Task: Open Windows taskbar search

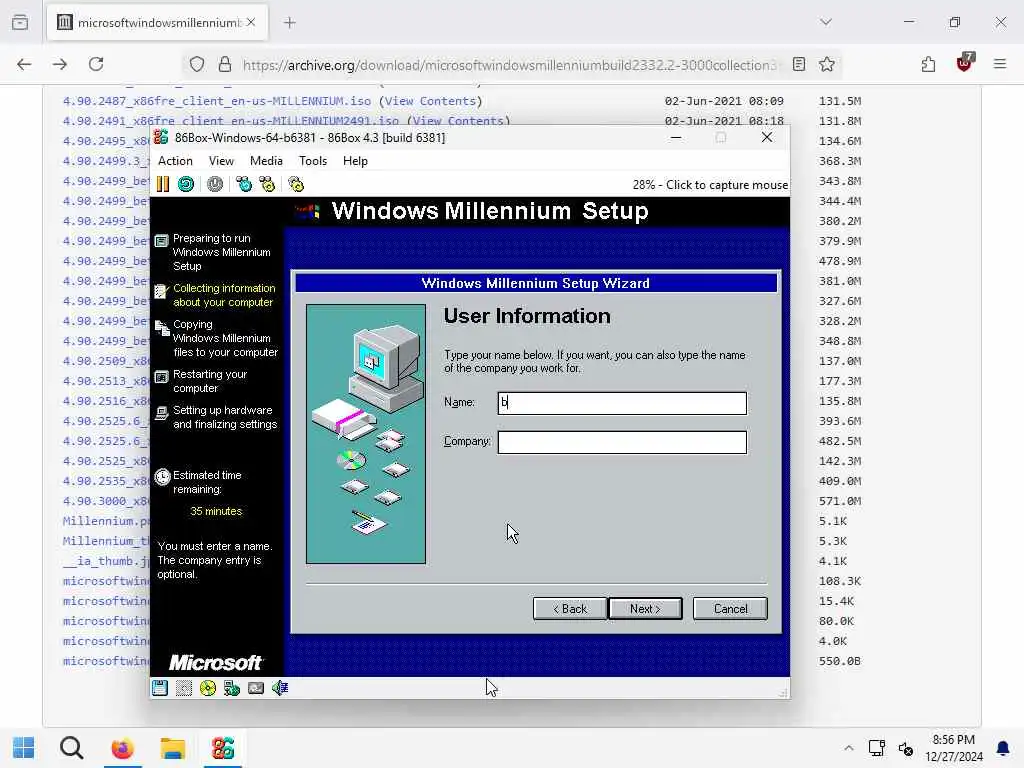Action: 72,748
